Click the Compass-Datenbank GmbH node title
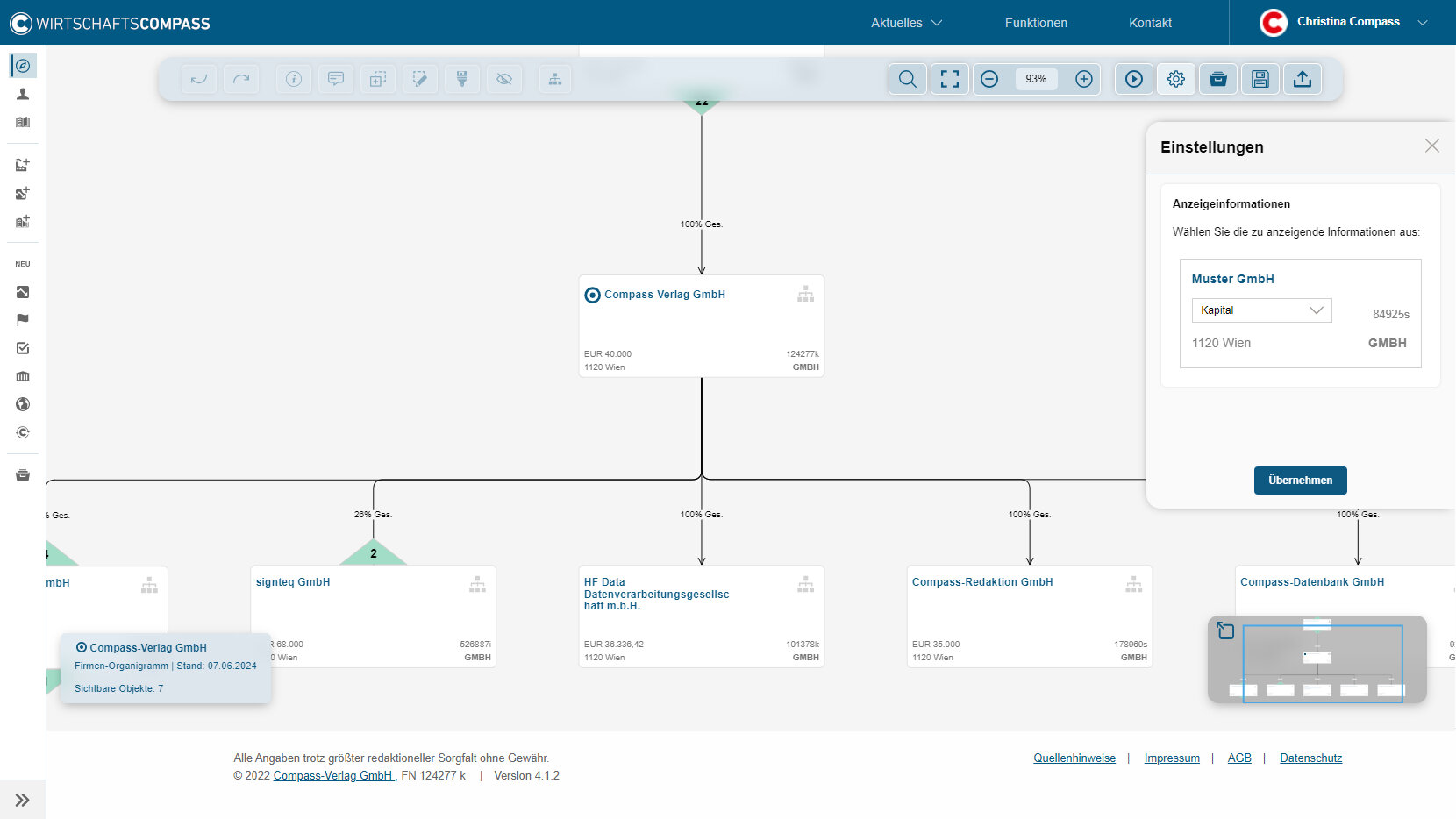This screenshot has width=1456, height=819. click(1312, 582)
